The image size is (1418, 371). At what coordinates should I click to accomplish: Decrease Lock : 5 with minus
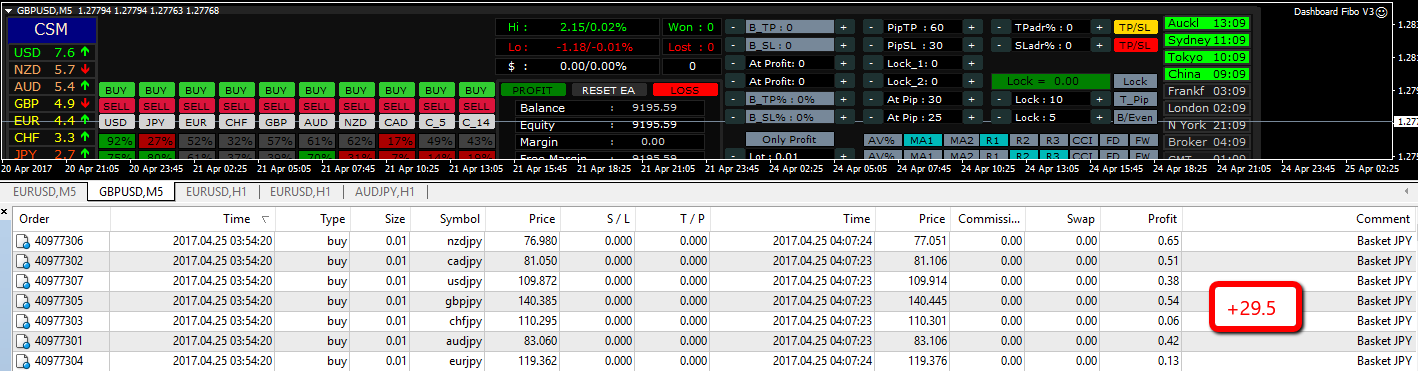[1000, 118]
